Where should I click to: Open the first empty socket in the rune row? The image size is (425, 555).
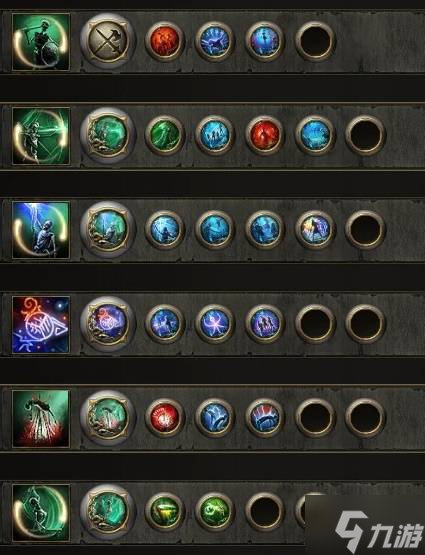click(315, 323)
